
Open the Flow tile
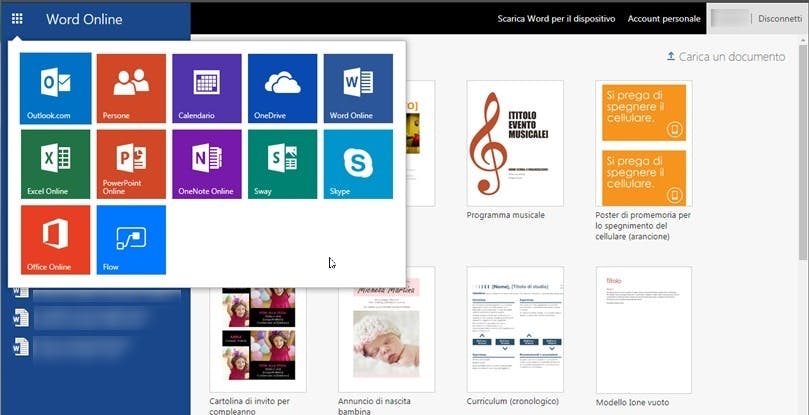[x=131, y=240]
